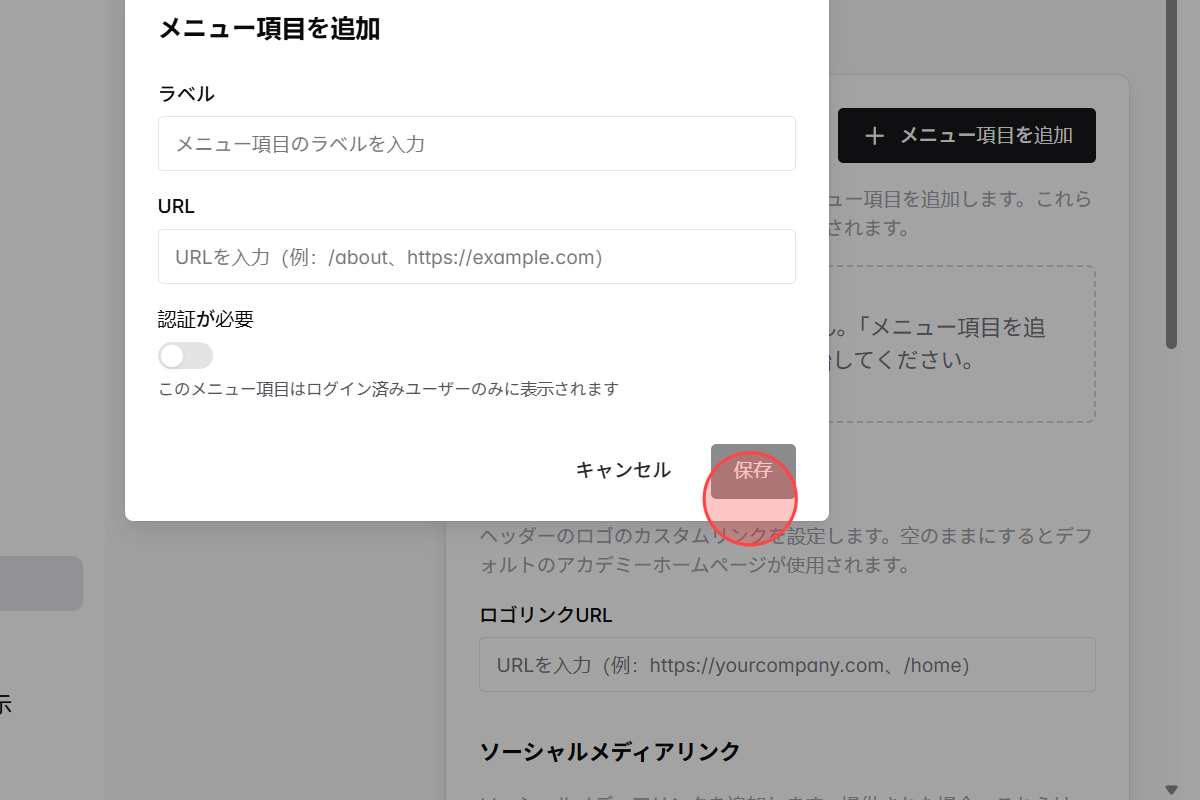
Task: Focus the URL input inside the dialog
Action: tap(477, 256)
